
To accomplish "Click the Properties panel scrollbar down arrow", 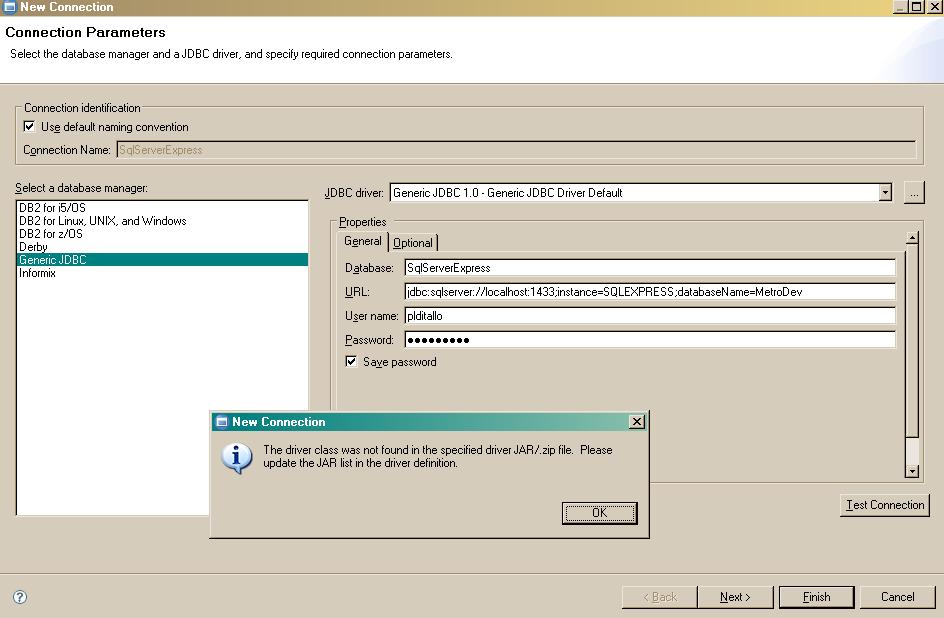I will (x=910, y=471).
